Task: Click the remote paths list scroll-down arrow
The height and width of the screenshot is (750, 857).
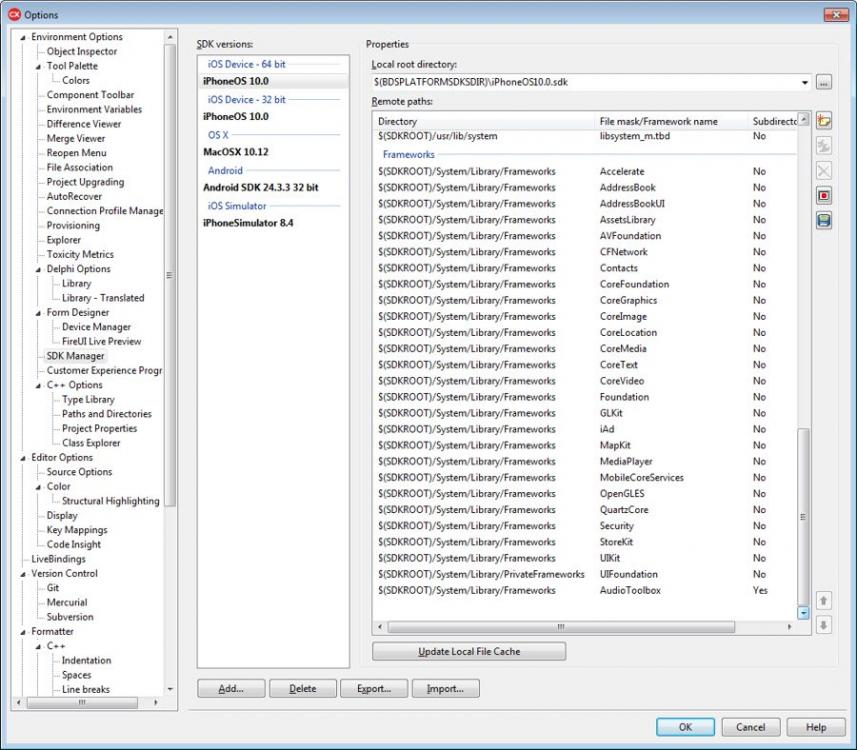Action: 803,613
